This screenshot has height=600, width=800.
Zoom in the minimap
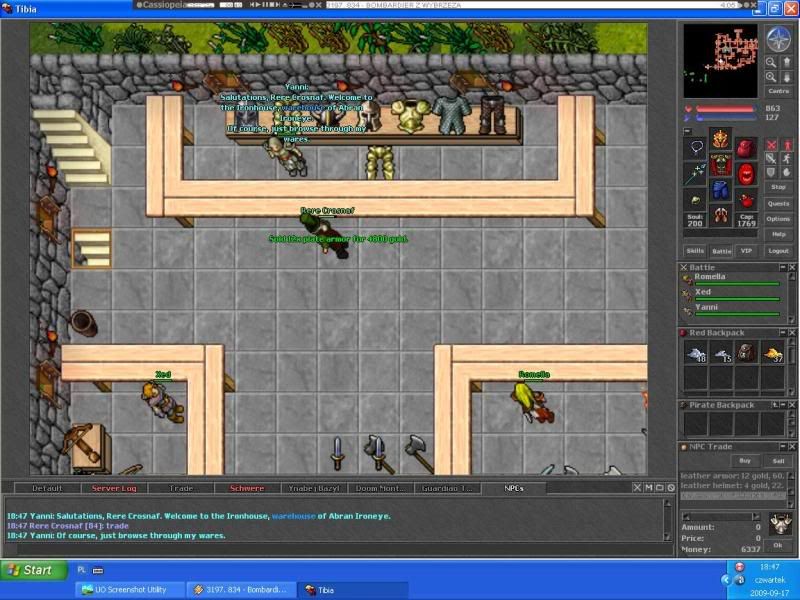click(771, 77)
